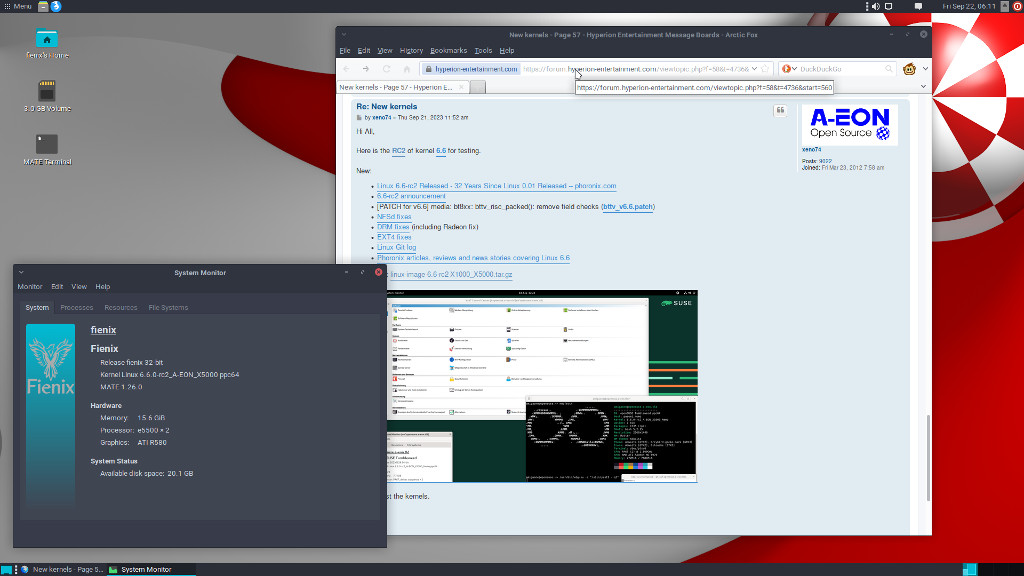1024x576 pixels.
Task: Click the DuckDuckGo search field
Action: [841, 69]
